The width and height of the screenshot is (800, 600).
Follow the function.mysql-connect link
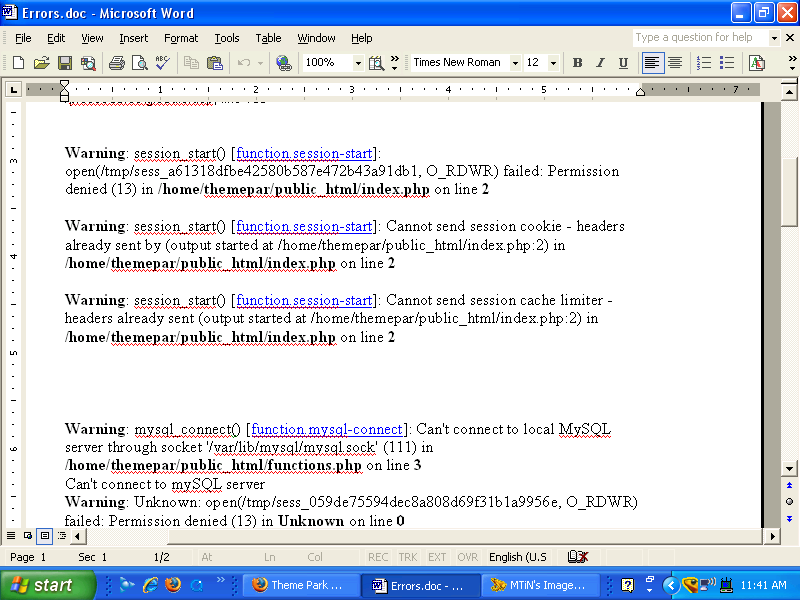327,430
